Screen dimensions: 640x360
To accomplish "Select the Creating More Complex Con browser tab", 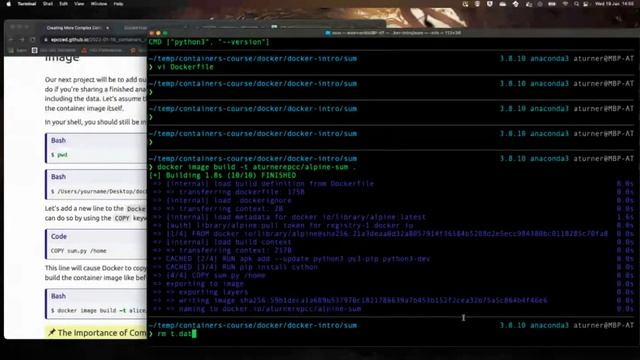I will pos(73,28).
